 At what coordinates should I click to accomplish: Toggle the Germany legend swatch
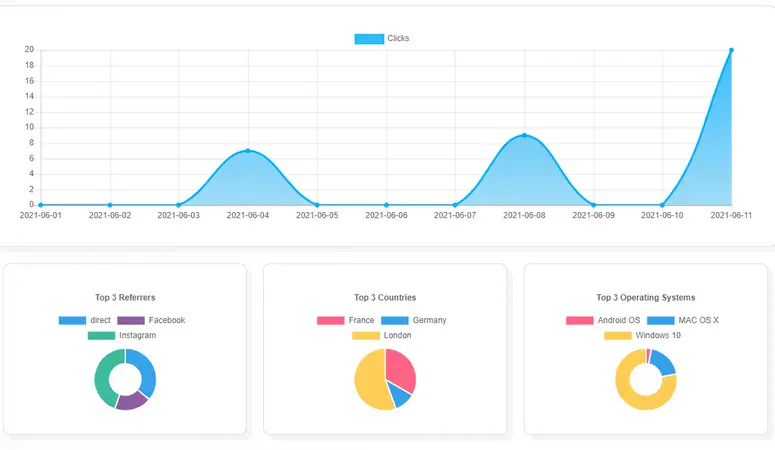click(x=395, y=320)
